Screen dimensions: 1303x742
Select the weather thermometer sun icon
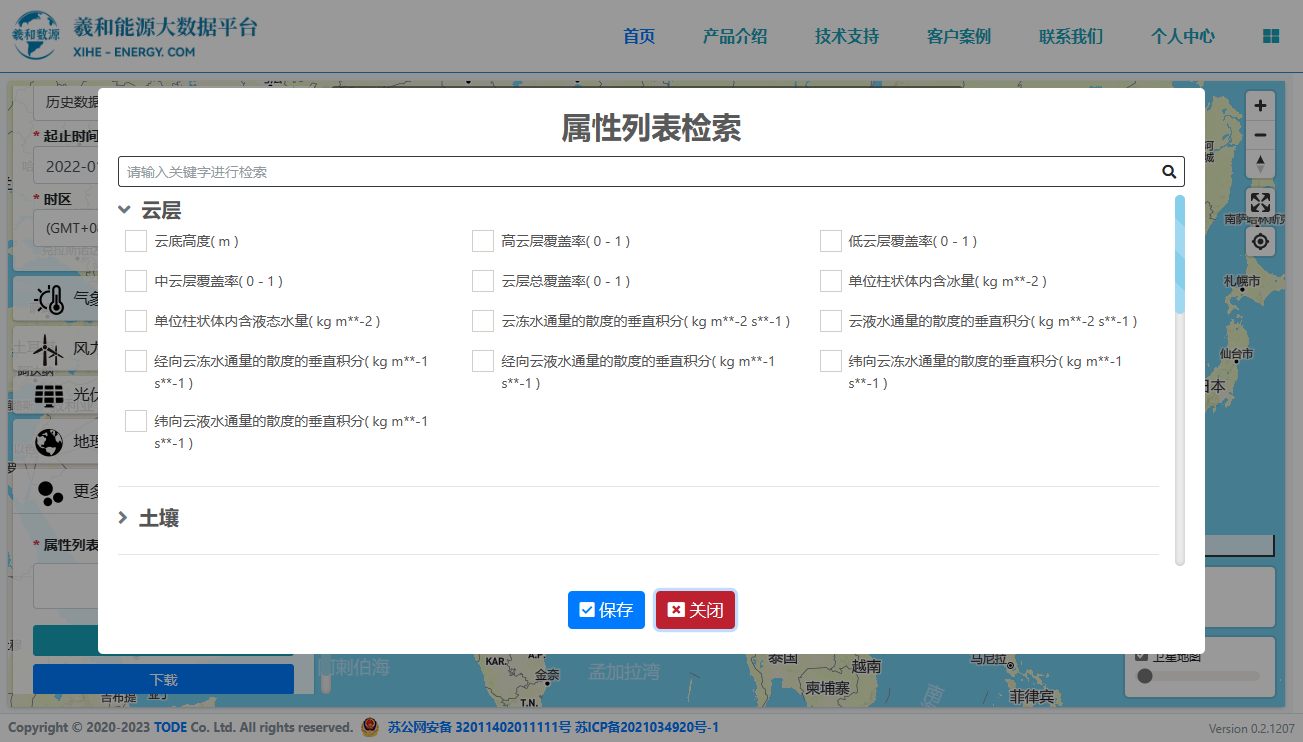[49, 299]
